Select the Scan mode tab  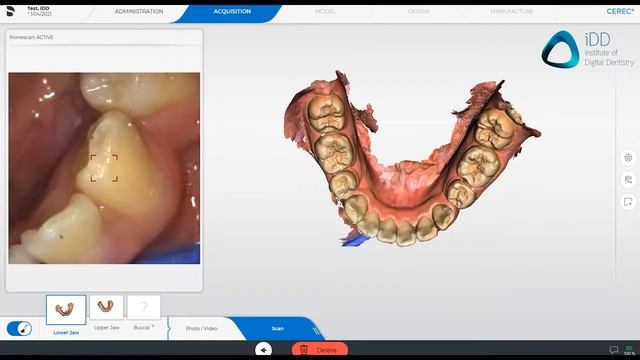point(278,329)
